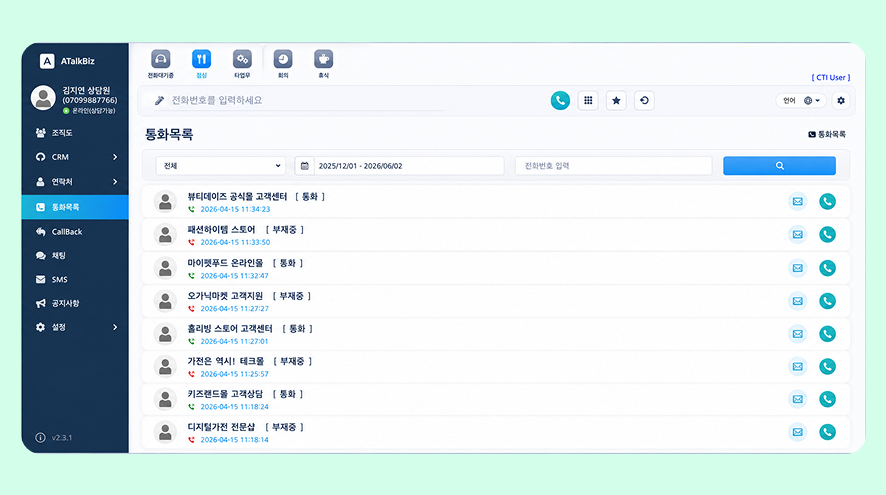This screenshot has width=886, height=495.
Task: Set status to 전화대기중 headset icon
Action: pos(161,59)
